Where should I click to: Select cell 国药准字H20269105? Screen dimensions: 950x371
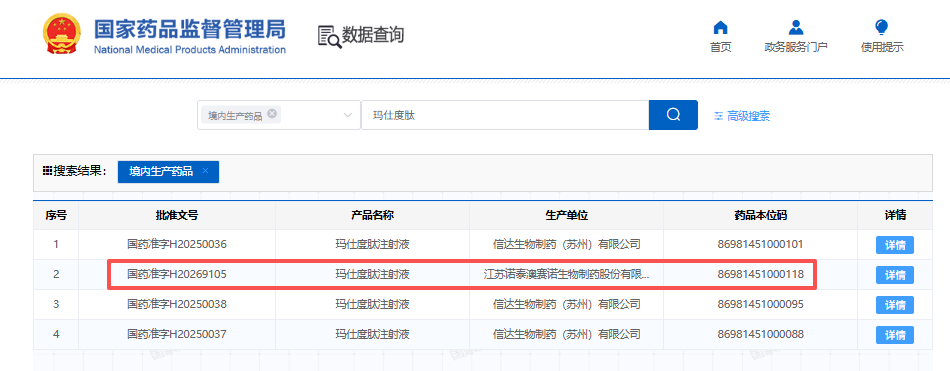177,275
